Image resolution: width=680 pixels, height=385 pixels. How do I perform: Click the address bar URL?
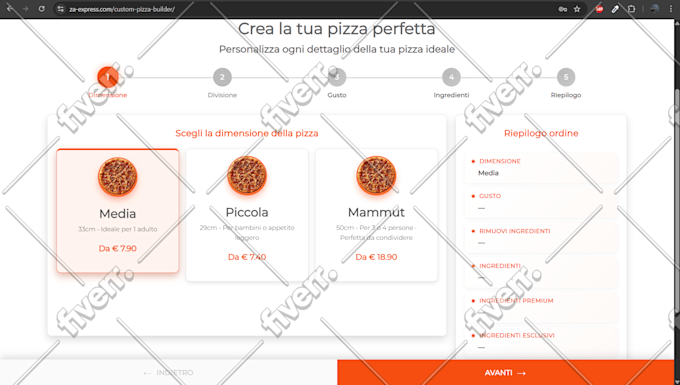pos(122,9)
